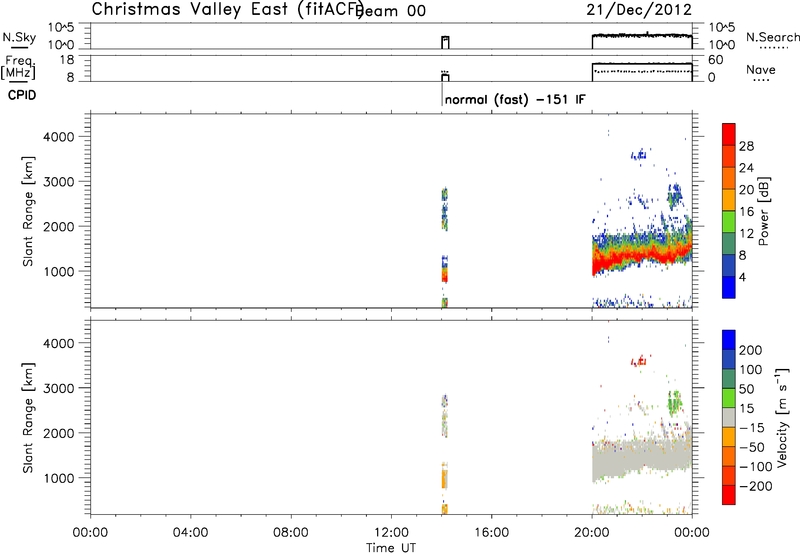Click the noise pulse near 14:00 in N.Sky panel

(445, 42)
